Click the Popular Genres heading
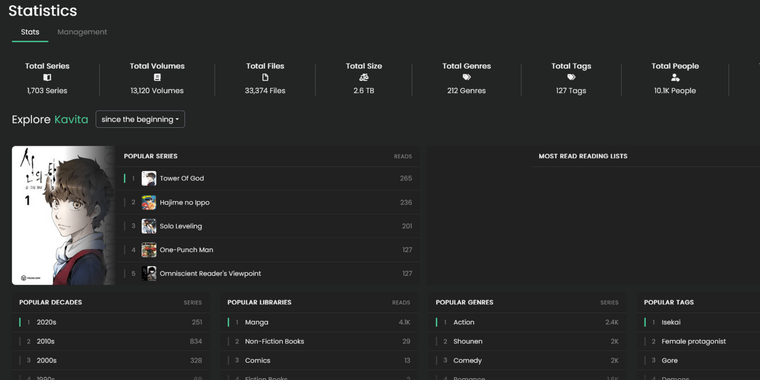The image size is (760, 380). click(464, 302)
